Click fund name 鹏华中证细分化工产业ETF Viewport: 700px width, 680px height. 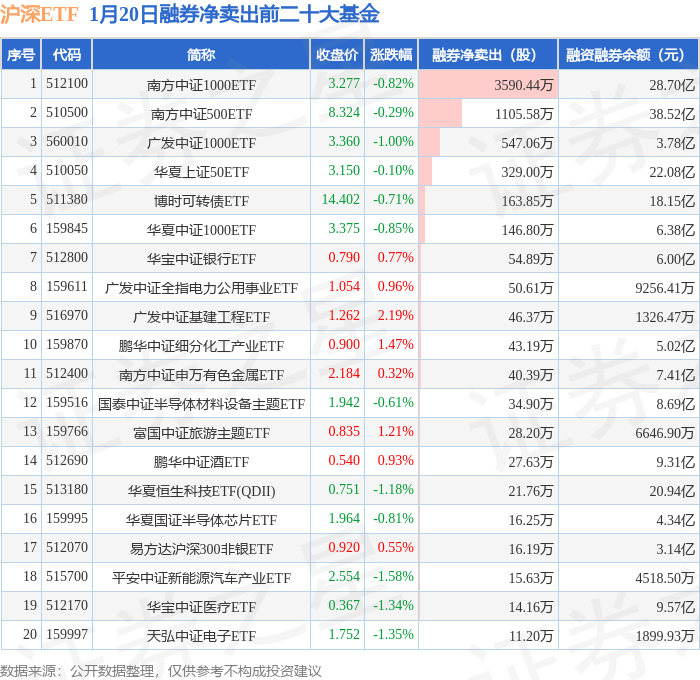click(201, 346)
